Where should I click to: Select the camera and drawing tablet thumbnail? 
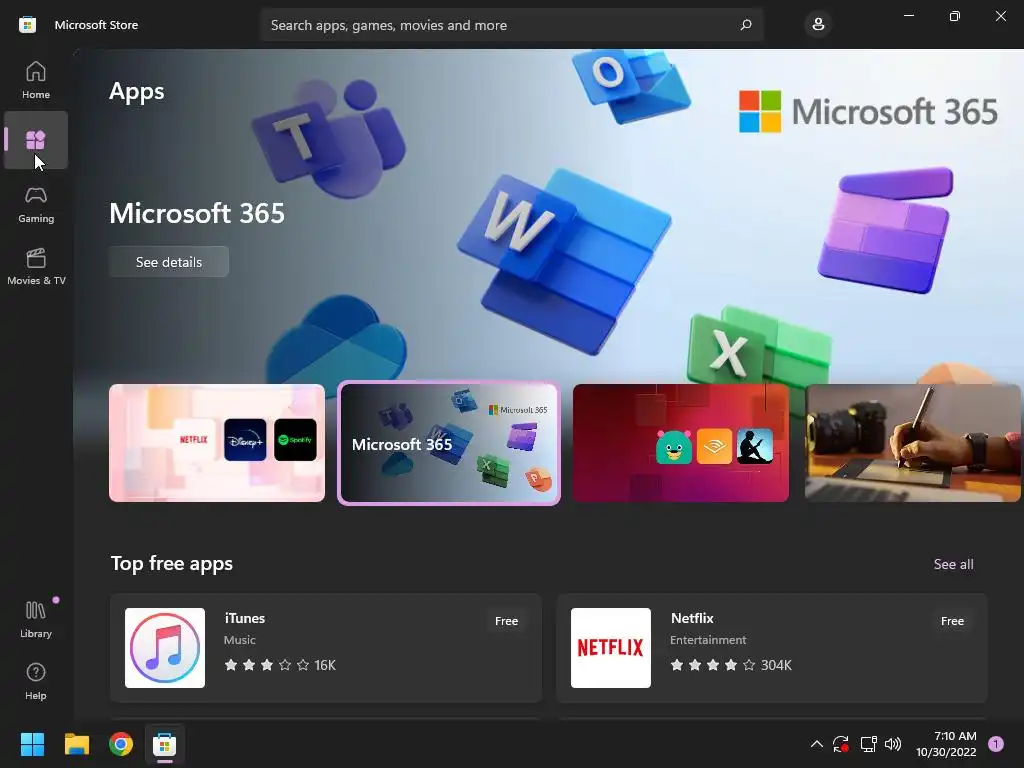913,443
